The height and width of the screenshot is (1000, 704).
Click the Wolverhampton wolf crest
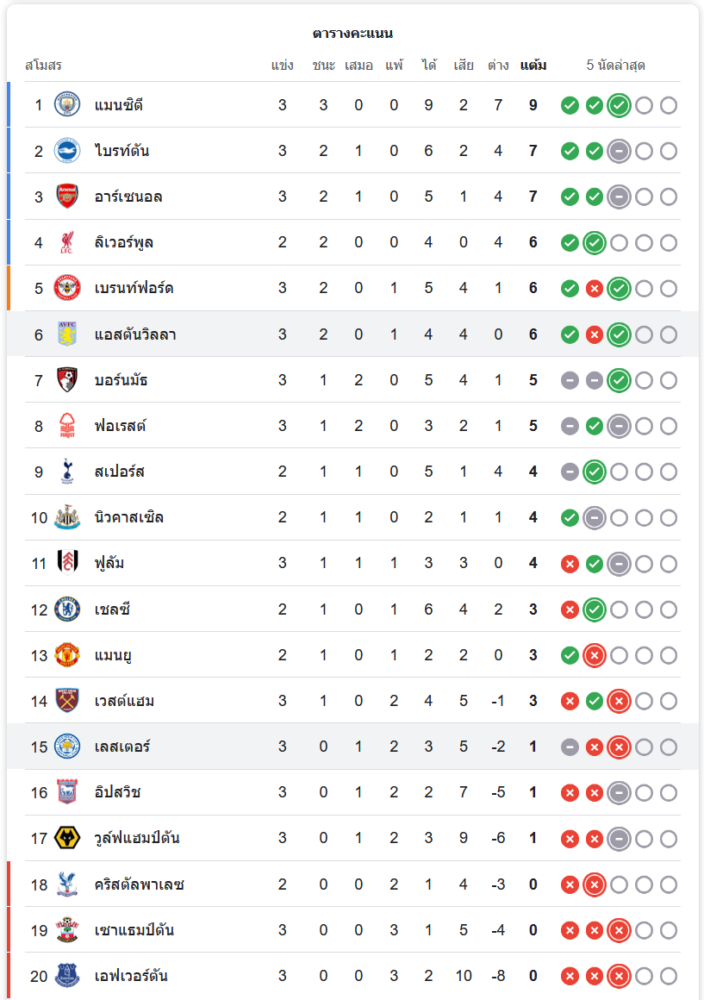point(67,838)
